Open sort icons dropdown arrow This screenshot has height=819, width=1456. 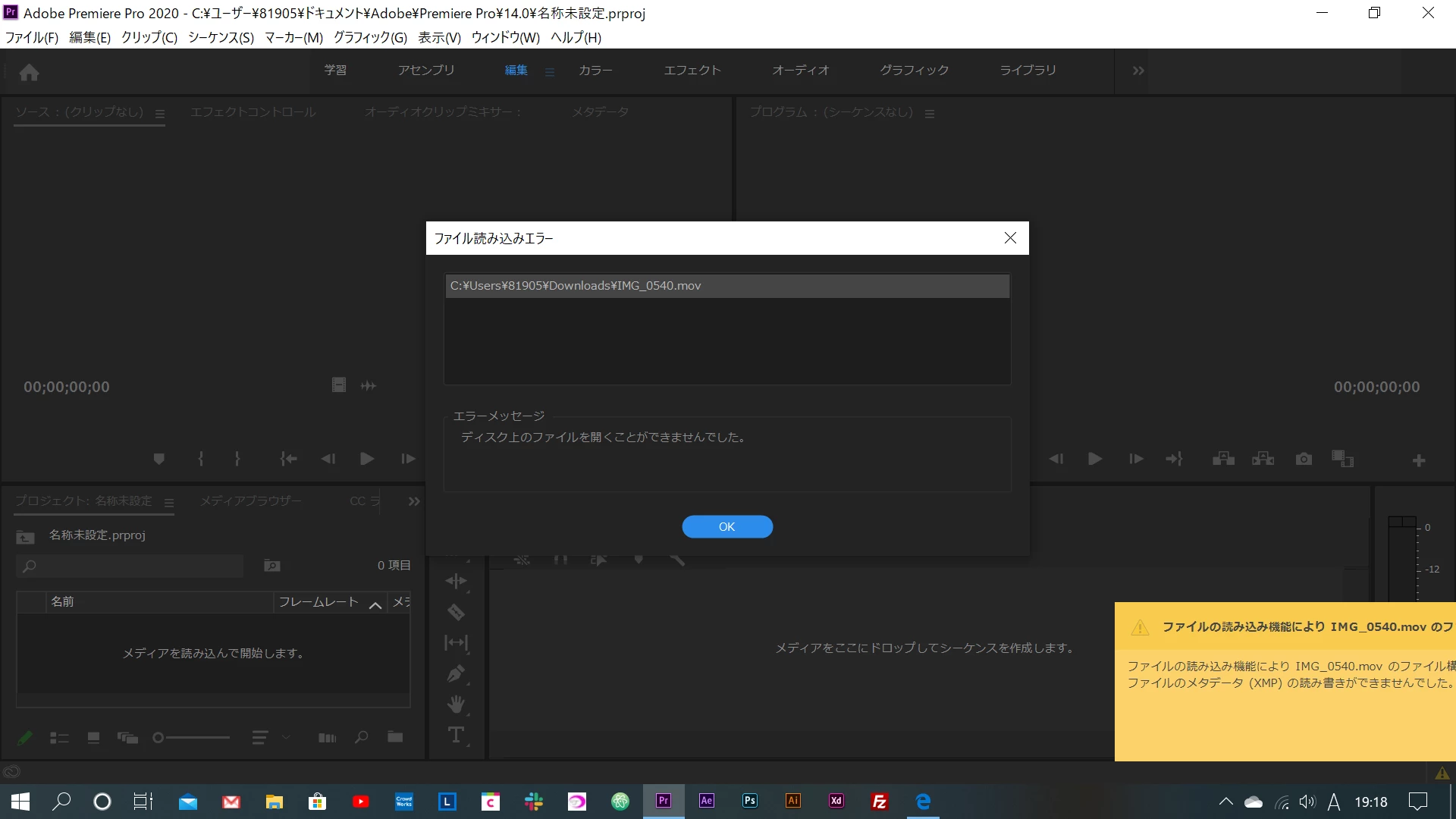point(286,737)
